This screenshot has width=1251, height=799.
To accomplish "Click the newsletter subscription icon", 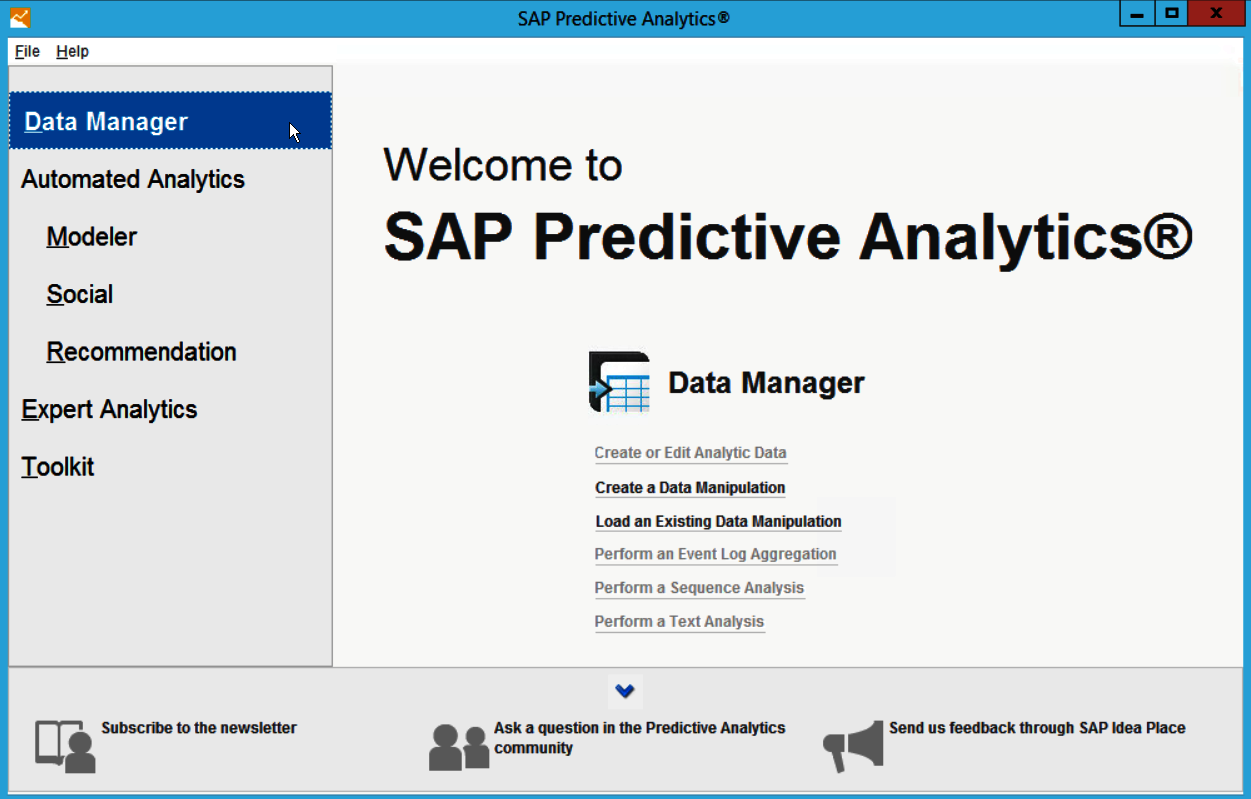I will (63, 744).
